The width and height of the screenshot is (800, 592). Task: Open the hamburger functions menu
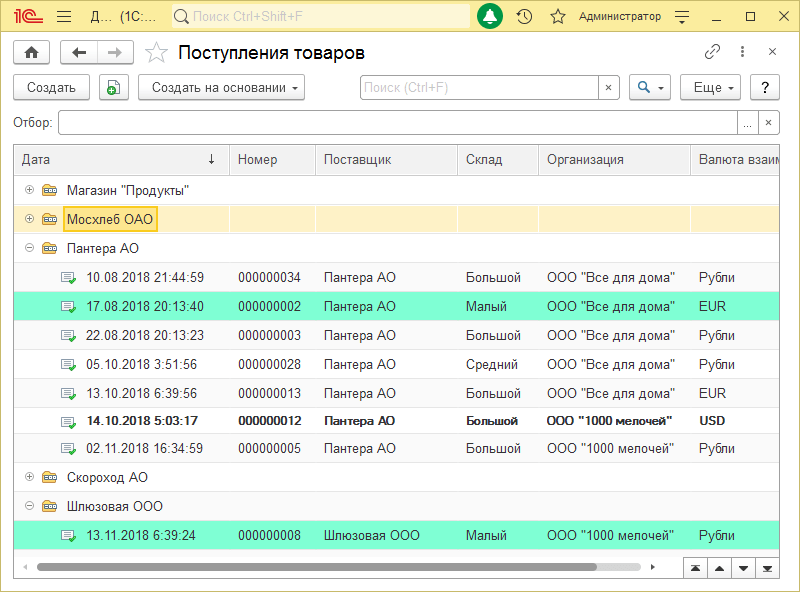point(64,16)
